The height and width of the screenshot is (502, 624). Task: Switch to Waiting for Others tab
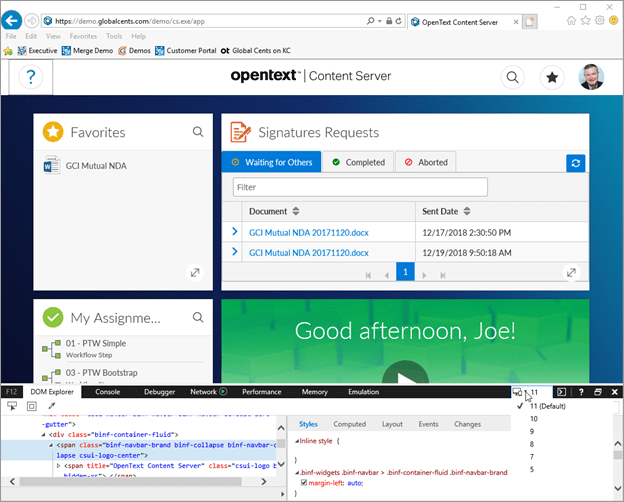[x=271, y=162]
